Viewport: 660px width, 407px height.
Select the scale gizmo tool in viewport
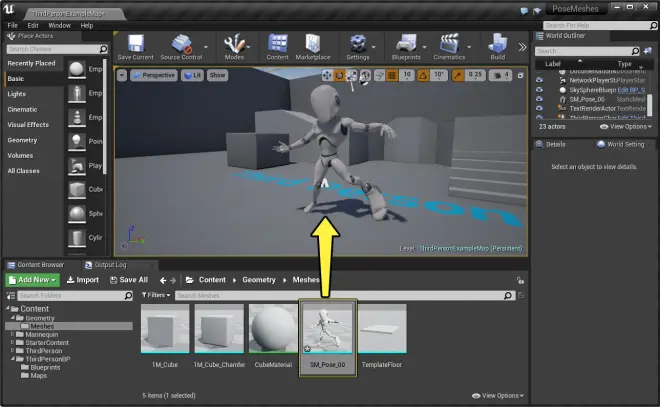click(x=351, y=75)
